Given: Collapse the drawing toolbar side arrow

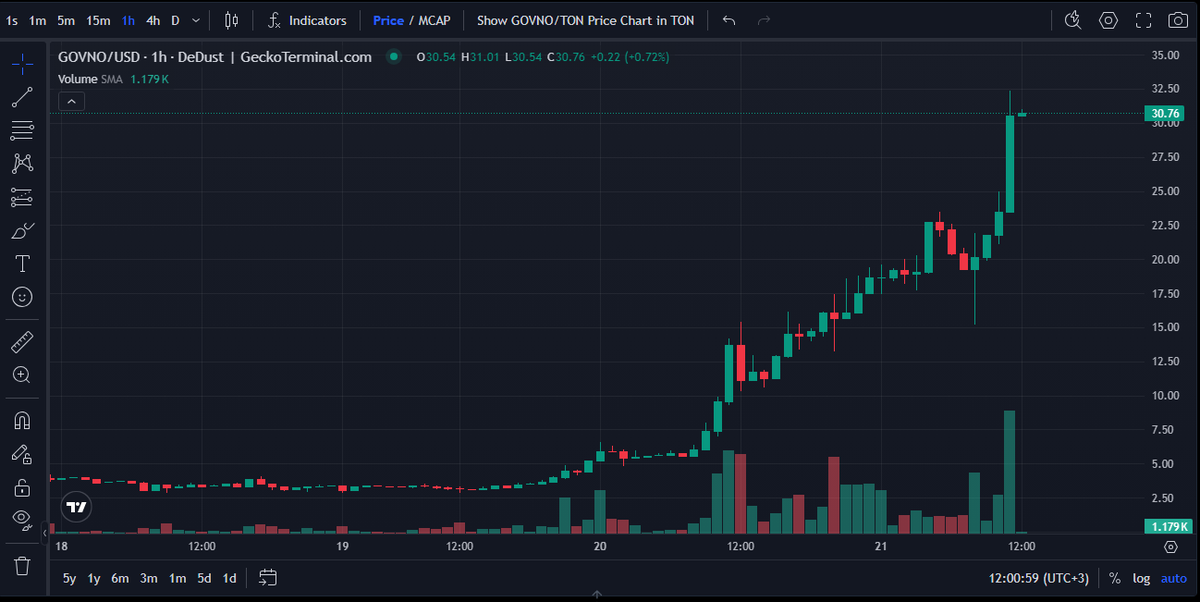Looking at the screenshot, I should (x=44, y=535).
